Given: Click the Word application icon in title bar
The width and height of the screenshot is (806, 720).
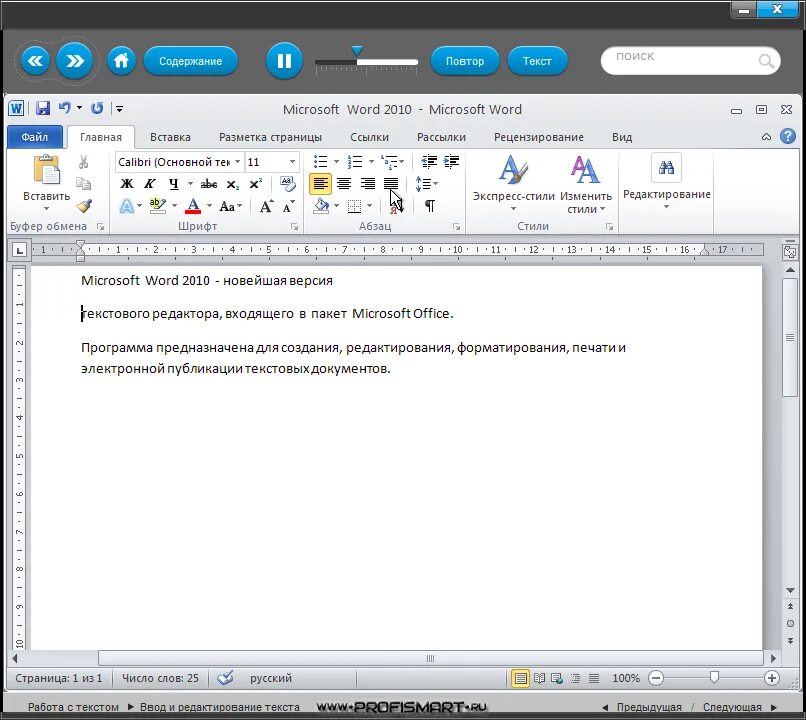Looking at the screenshot, I should 16,108.
